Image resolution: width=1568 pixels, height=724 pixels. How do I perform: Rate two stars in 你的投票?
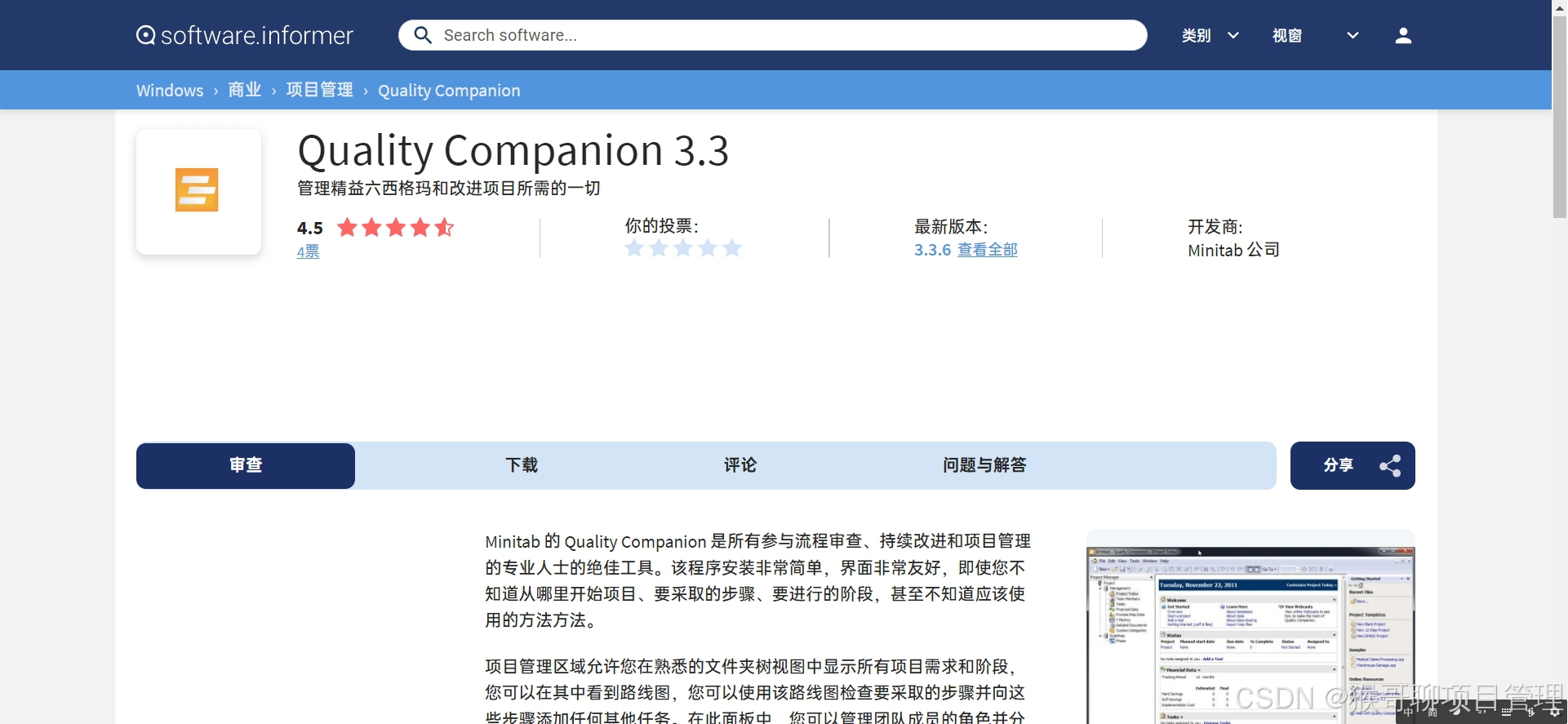coord(659,247)
